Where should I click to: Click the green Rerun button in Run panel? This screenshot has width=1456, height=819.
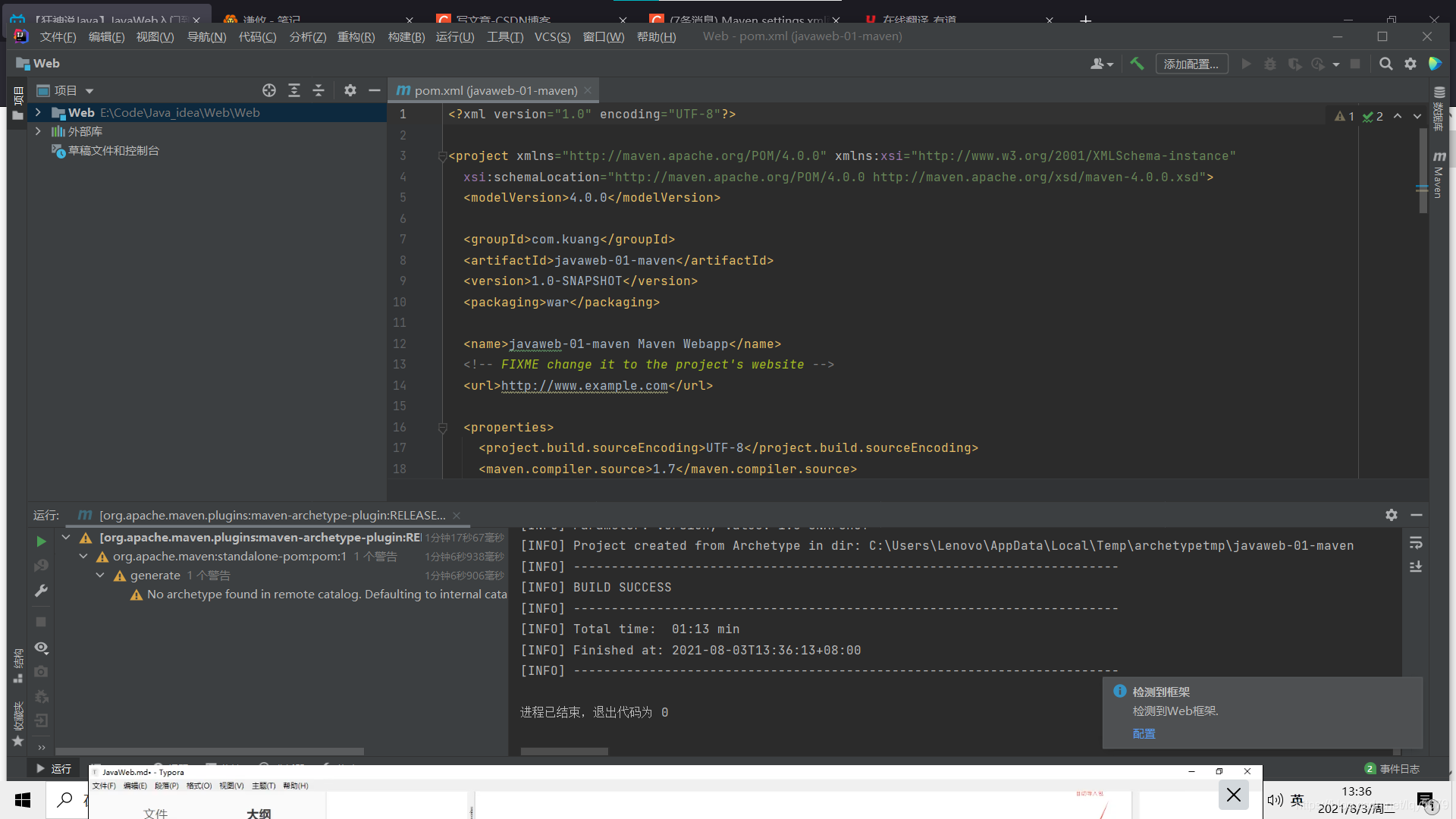pyautogui.click(x=41, y=541)
